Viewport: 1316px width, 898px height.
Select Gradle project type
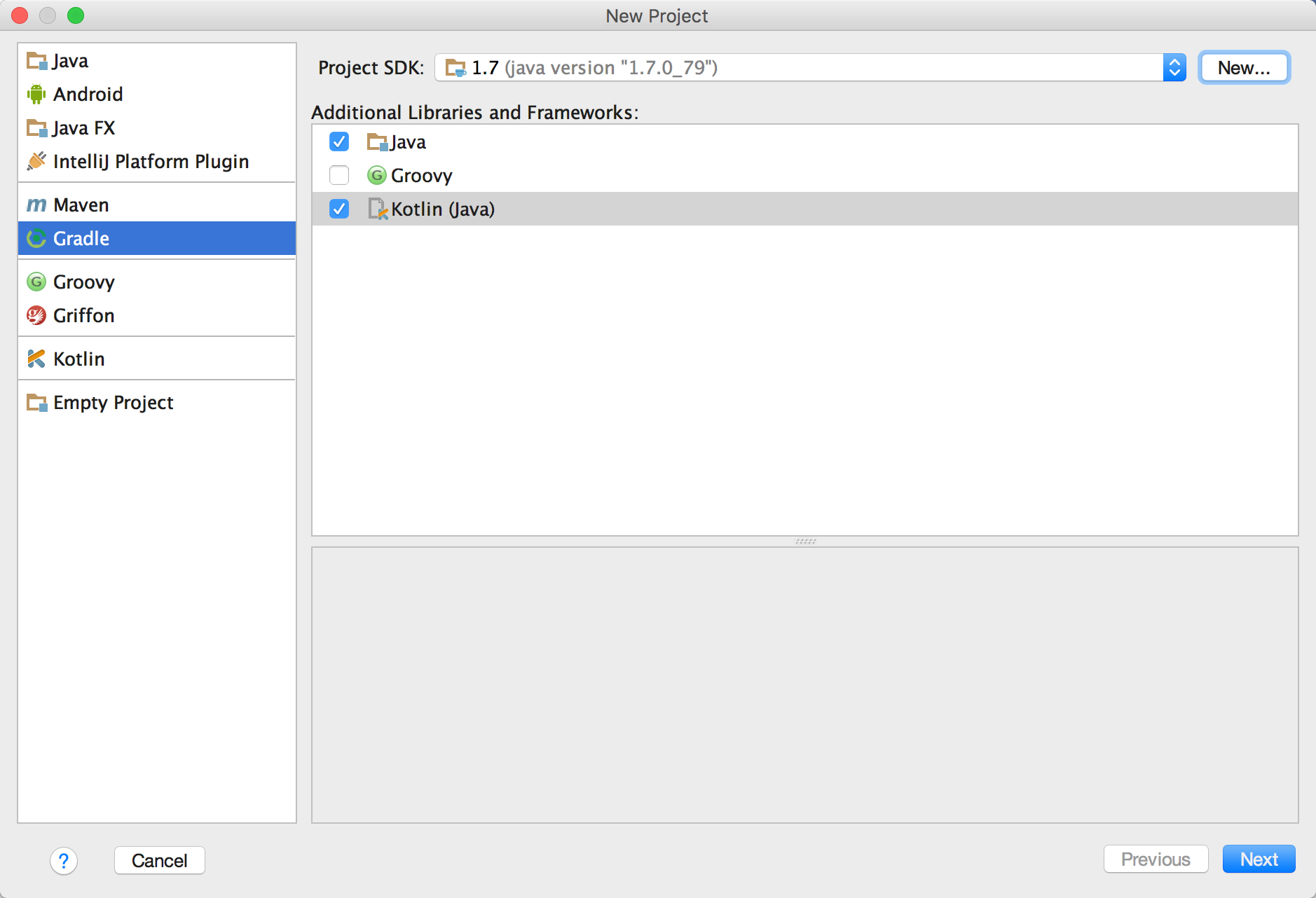[157, 239]
